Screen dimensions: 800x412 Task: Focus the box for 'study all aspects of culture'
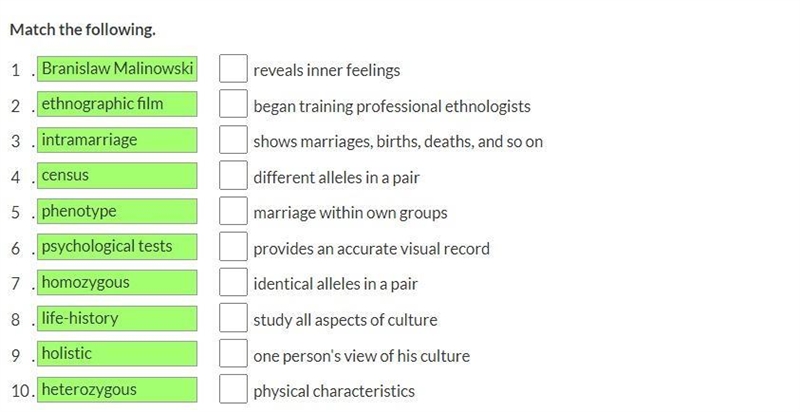233,318
